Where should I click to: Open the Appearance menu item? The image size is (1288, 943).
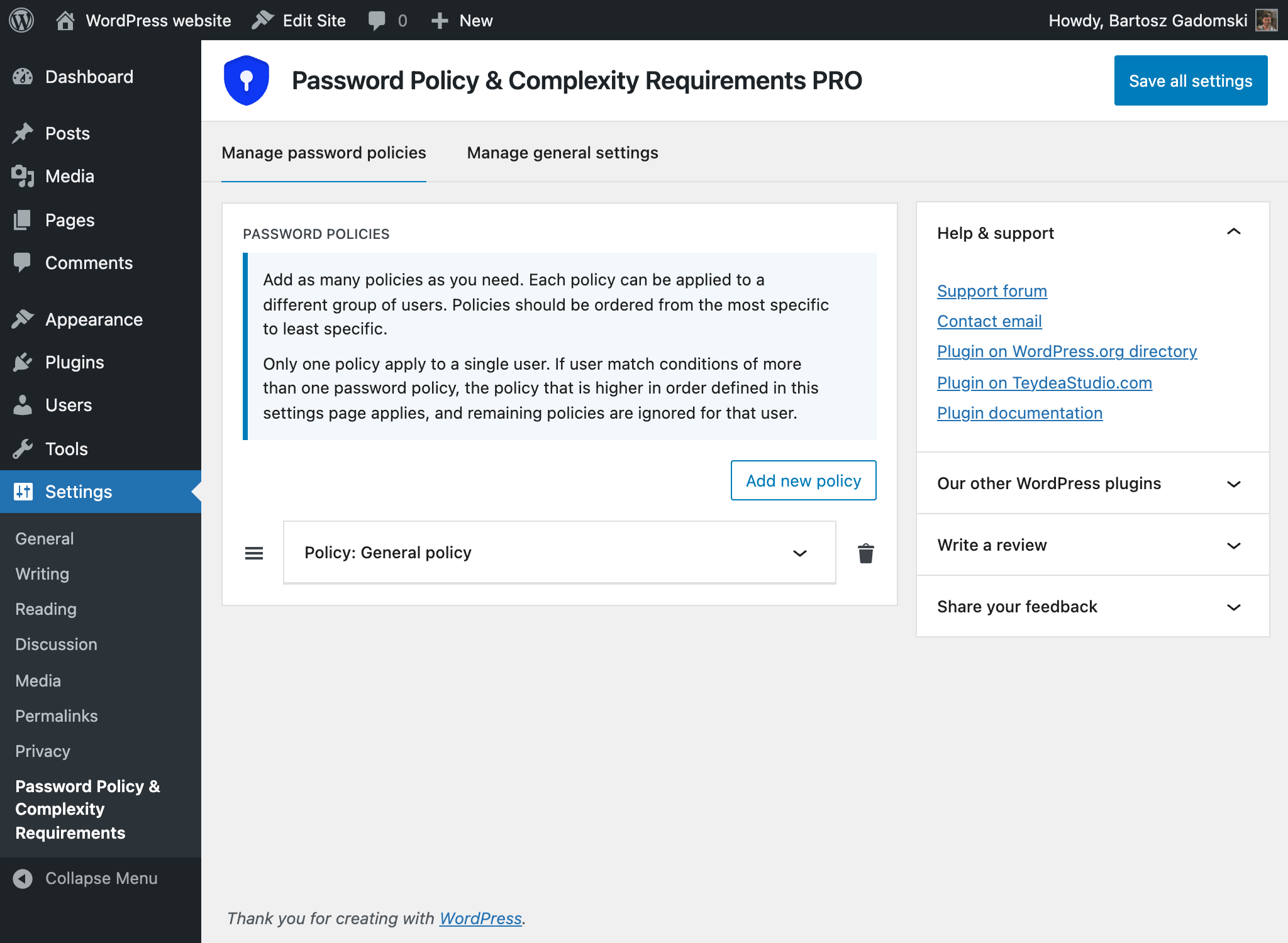click(101, 319)
